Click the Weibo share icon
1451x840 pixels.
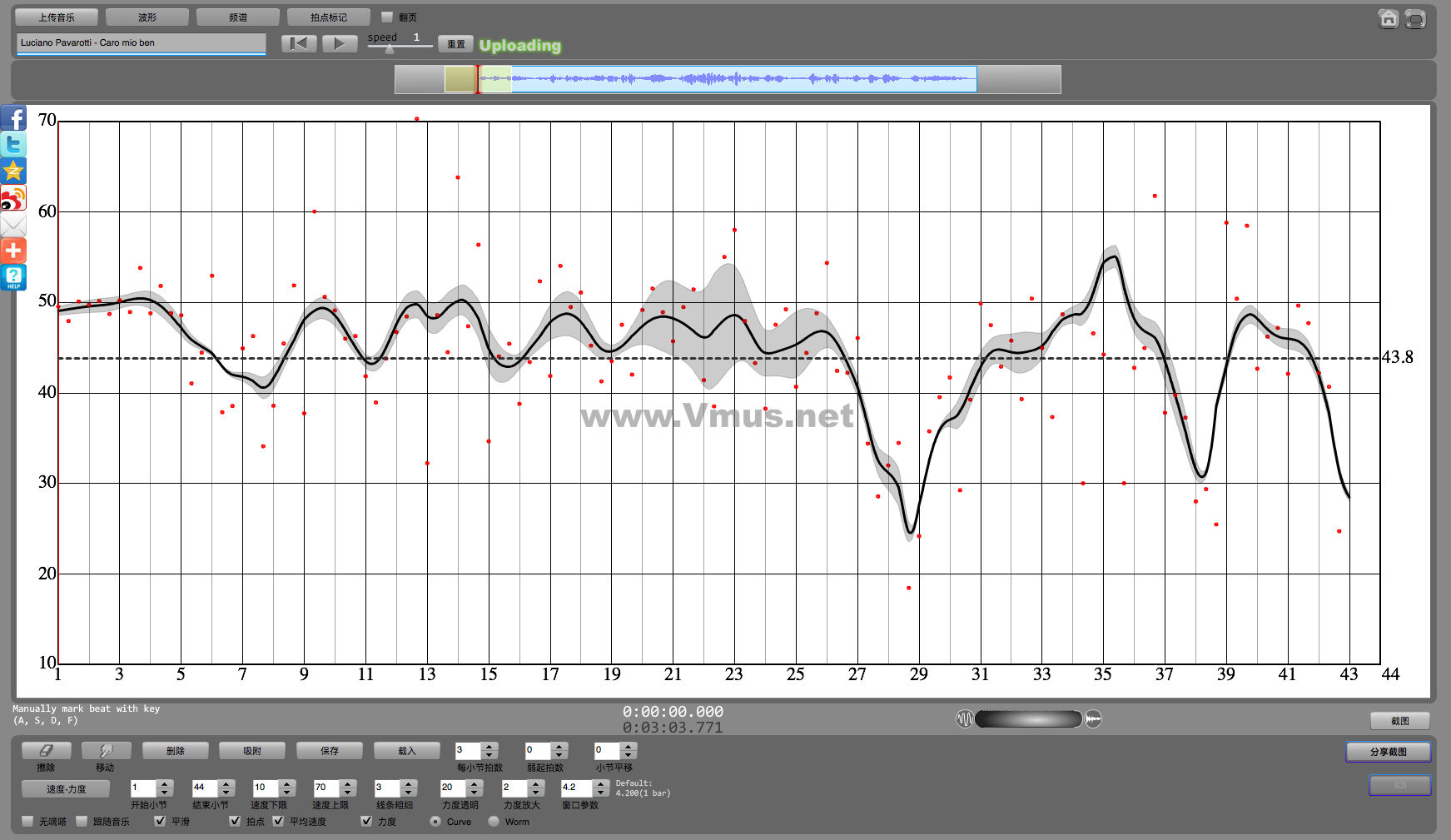[x=13, y=198]
